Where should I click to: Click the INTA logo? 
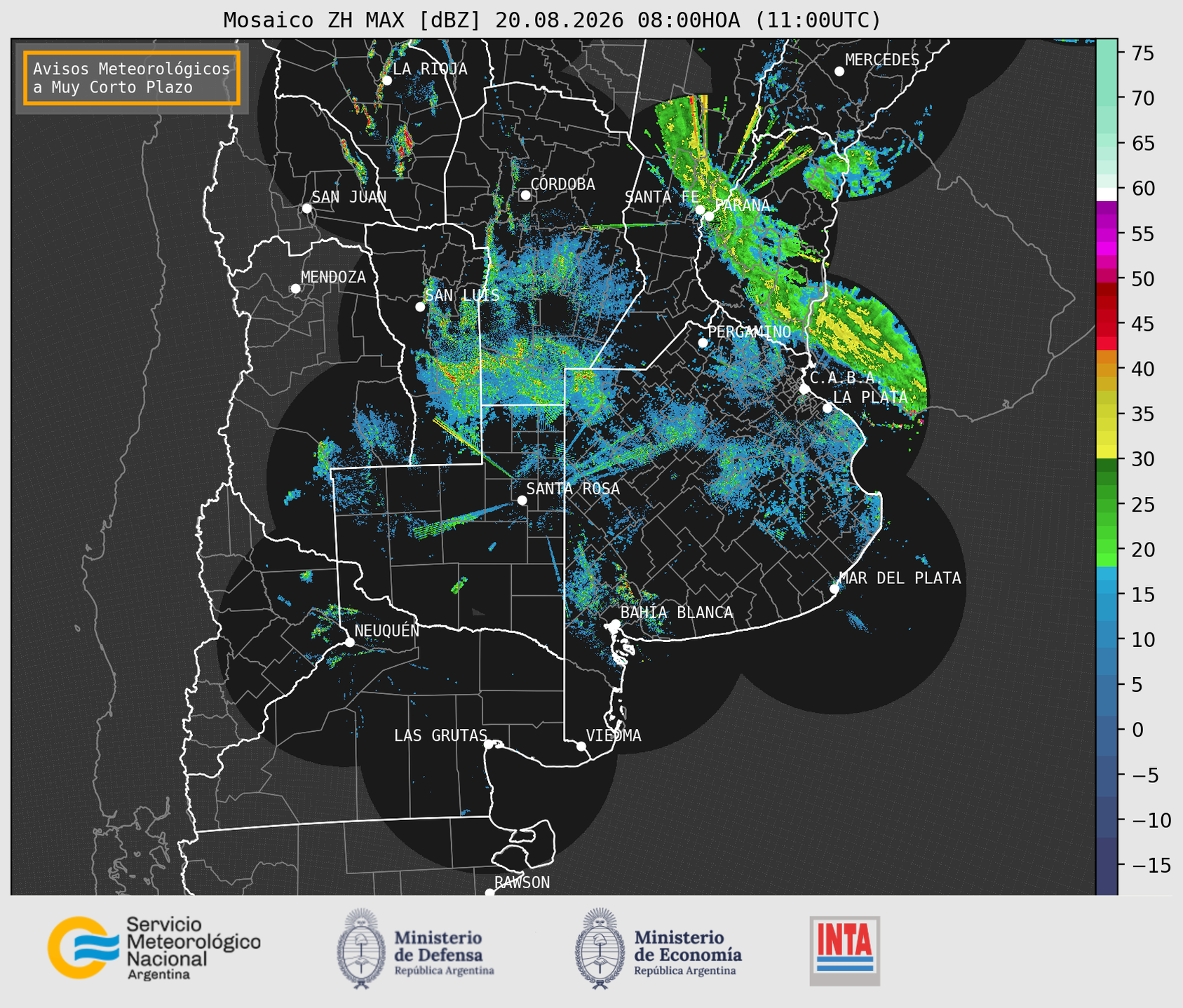[845, 951]
